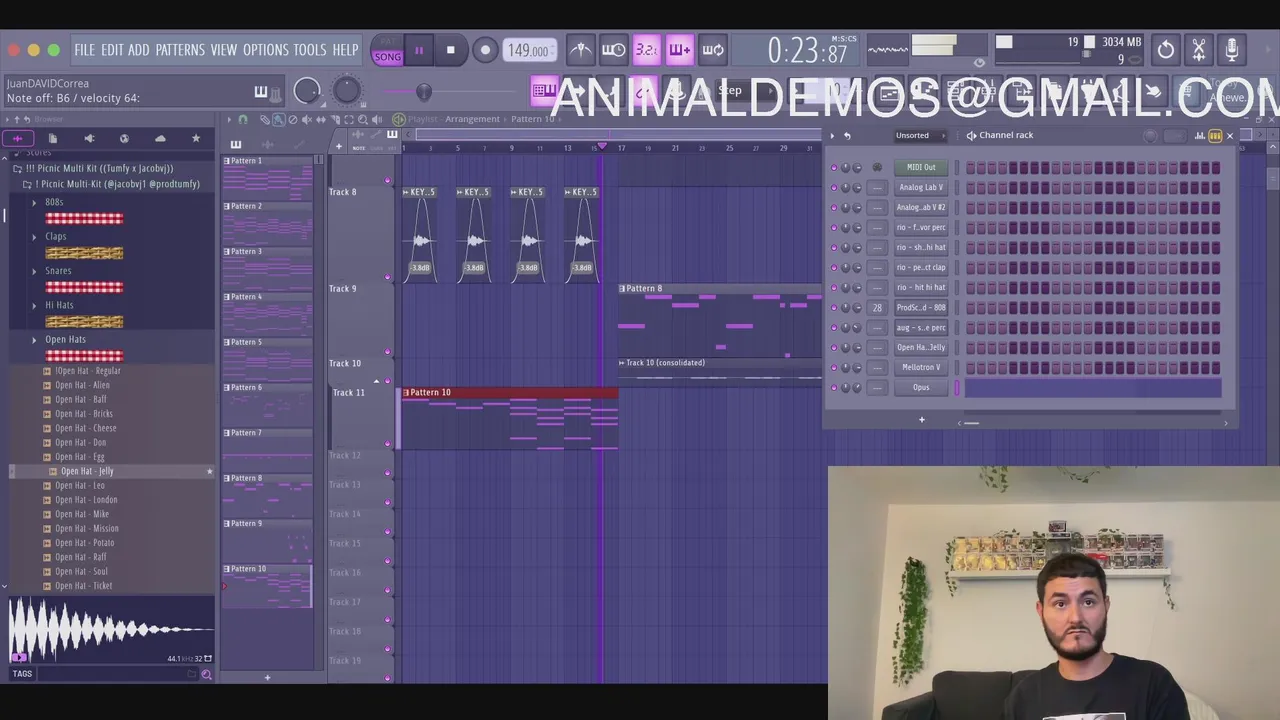1280x720 pixels.
Task: Select Pattern 4 in the pattern picker
Action: point(267,314)
